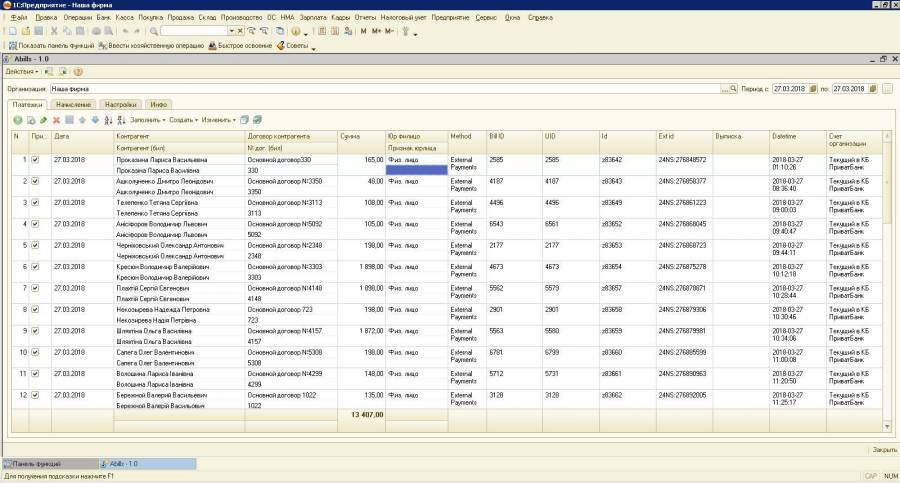The image size is (900, 483).
Task: Click the select button next to Период с date
Action: [x=813, y=89]
